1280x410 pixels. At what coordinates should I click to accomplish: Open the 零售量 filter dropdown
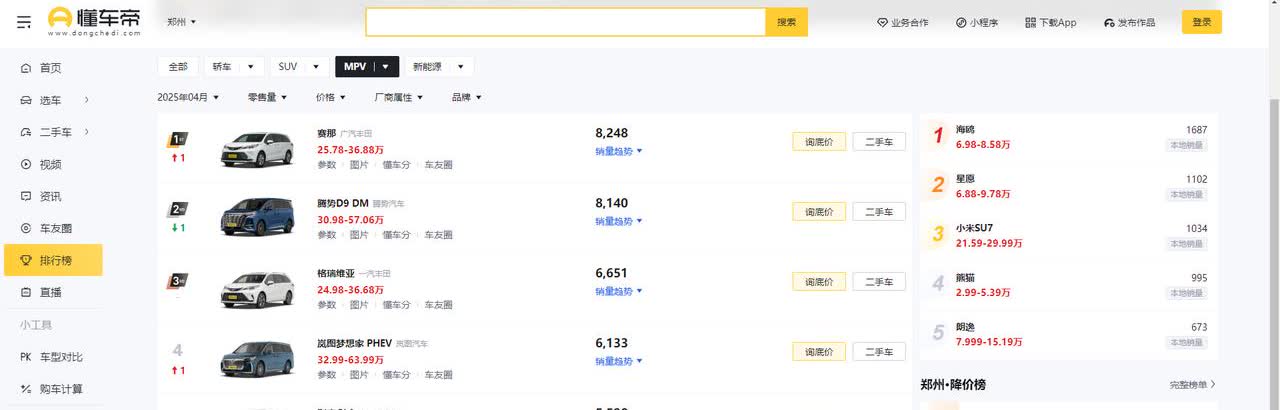267,97
